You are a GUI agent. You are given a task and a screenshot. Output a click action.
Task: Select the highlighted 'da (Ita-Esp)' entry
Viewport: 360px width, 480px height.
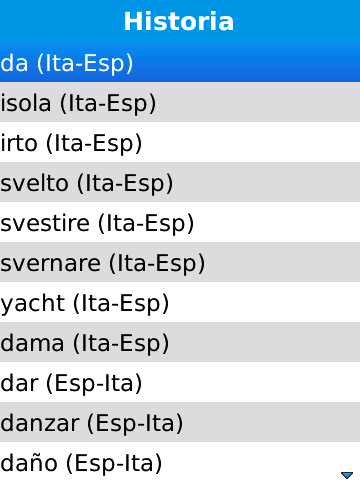point(180,62)
